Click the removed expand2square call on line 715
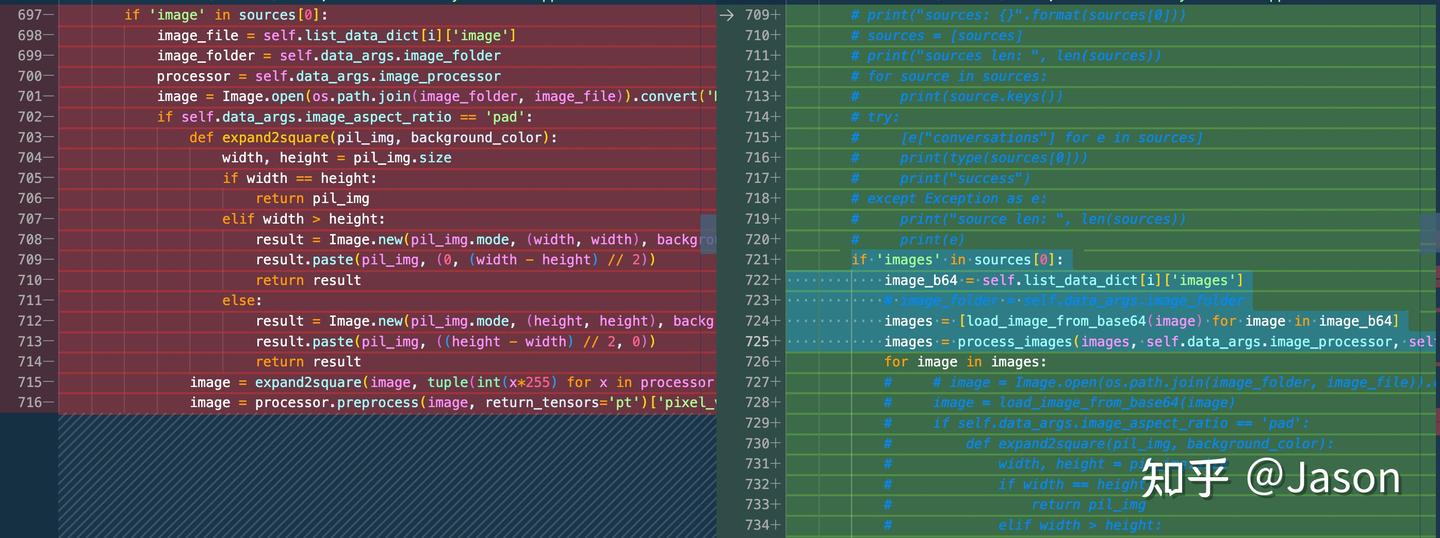Screen dimensions: 1440x538 coord(453,382)
